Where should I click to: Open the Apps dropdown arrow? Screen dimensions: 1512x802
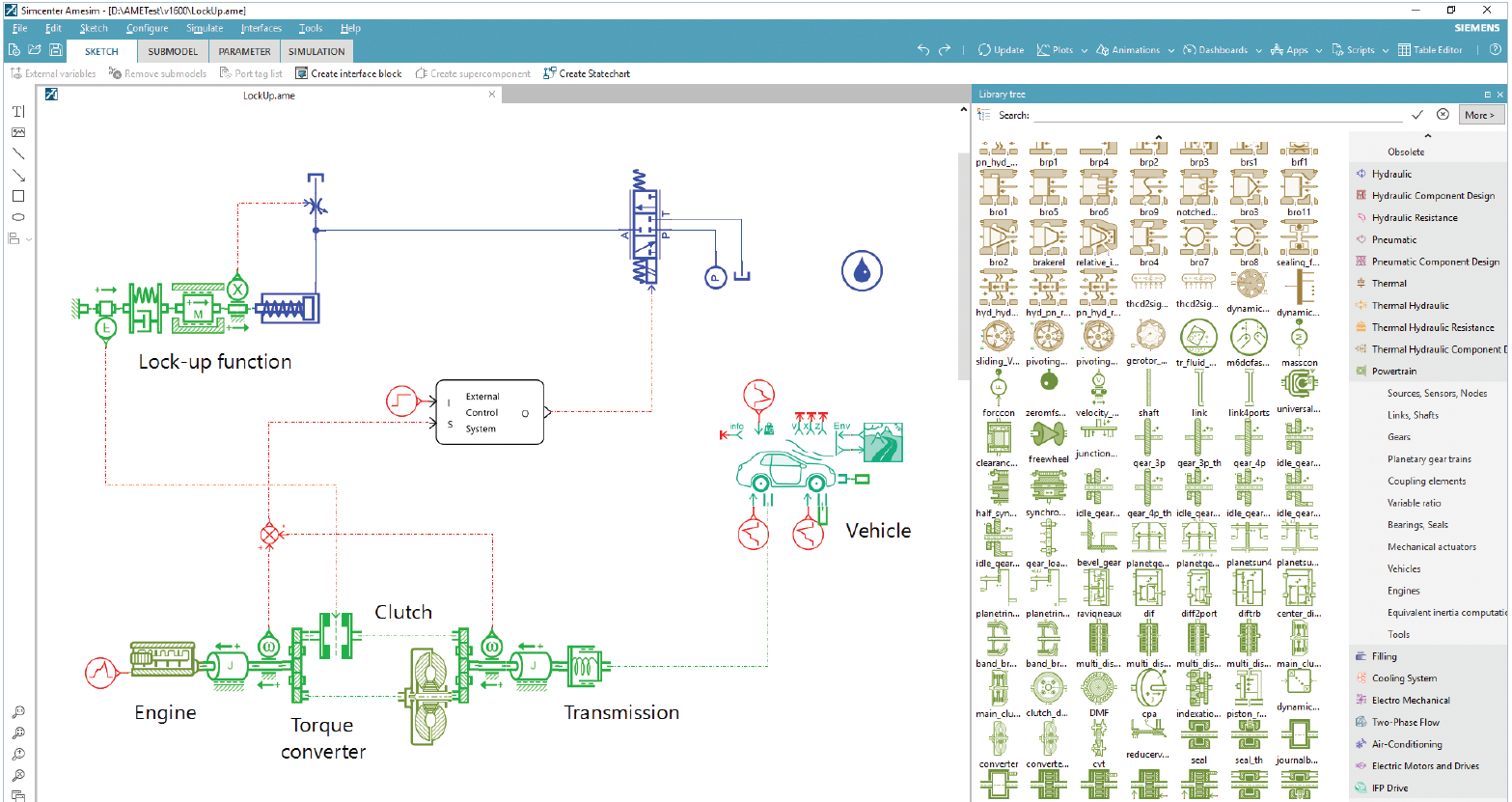click(x=1318, y=50)
